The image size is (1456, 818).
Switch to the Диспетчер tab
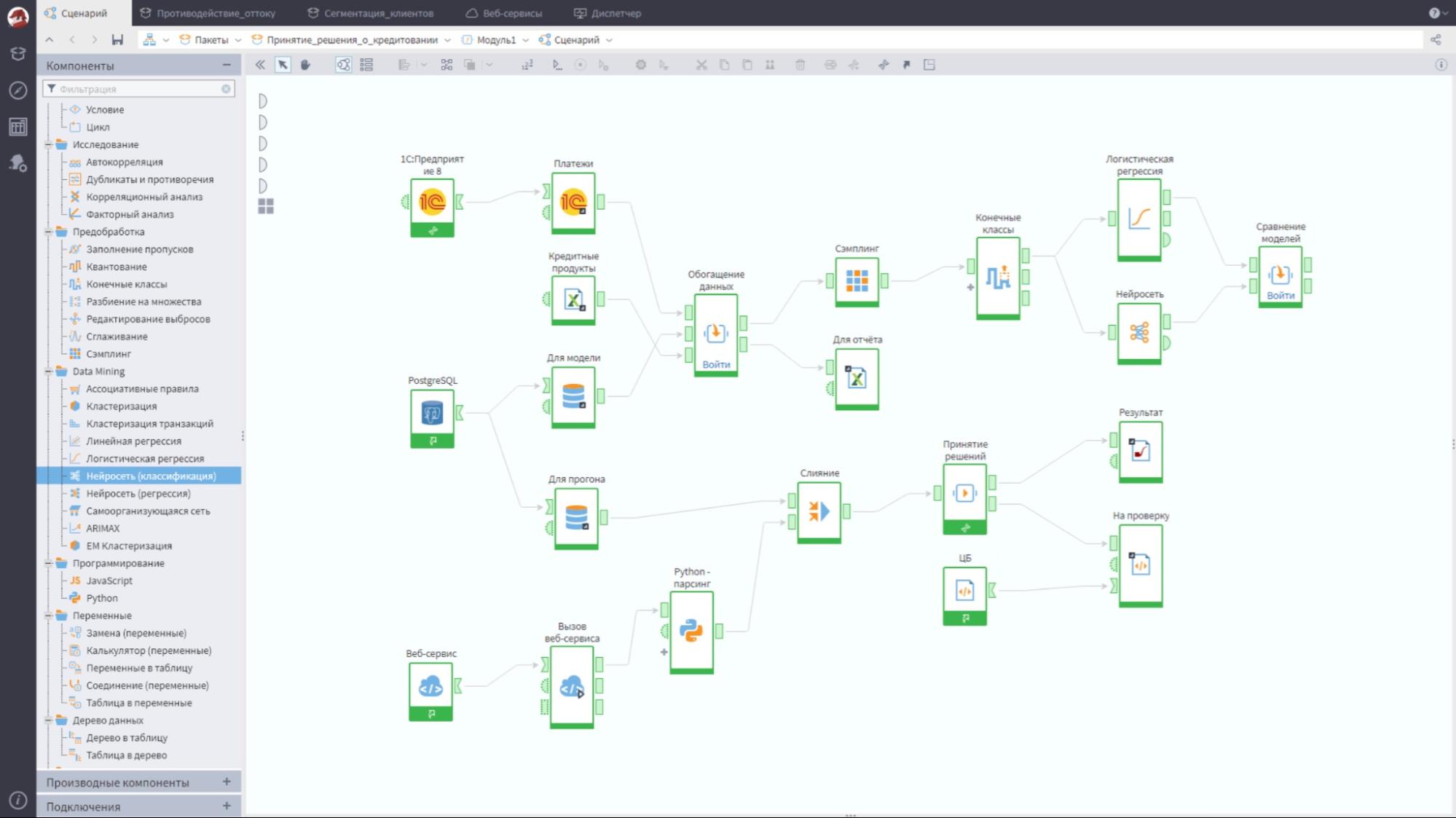(608, 13)
